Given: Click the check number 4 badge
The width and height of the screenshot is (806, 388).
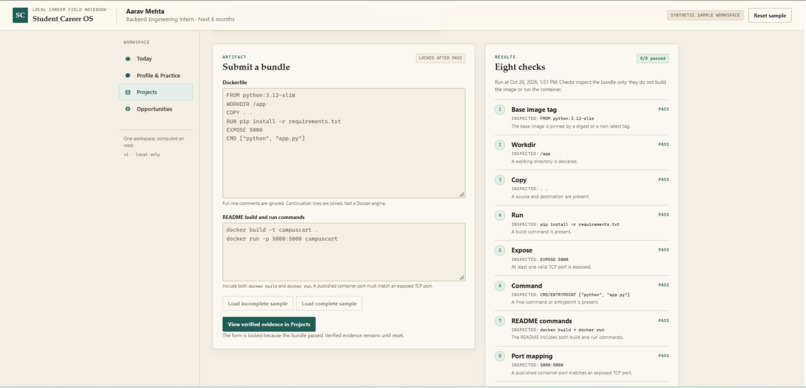Looking at the screenshot, I should pyautogui.click(x=500, y=215).
